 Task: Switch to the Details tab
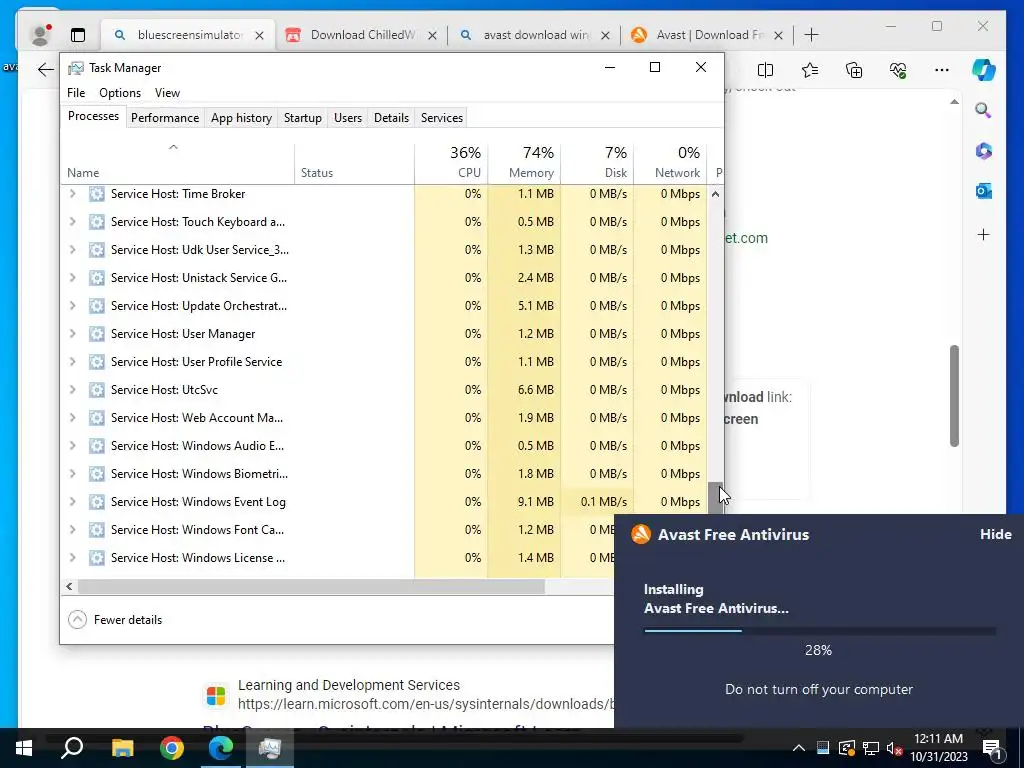(x=391, y=118)
